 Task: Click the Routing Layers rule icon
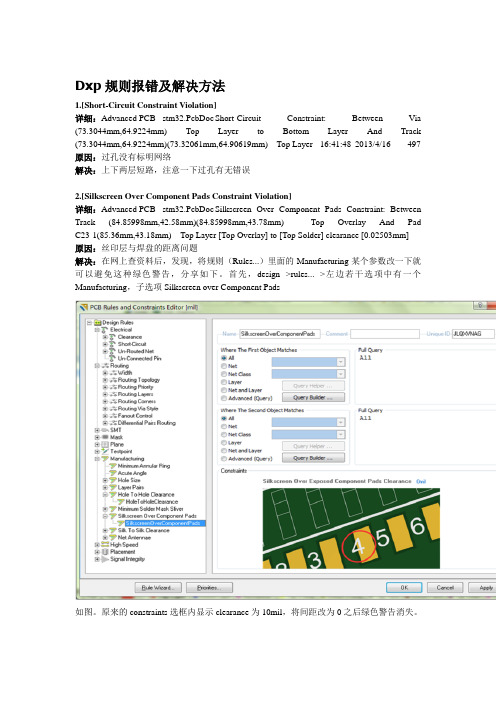113,394
